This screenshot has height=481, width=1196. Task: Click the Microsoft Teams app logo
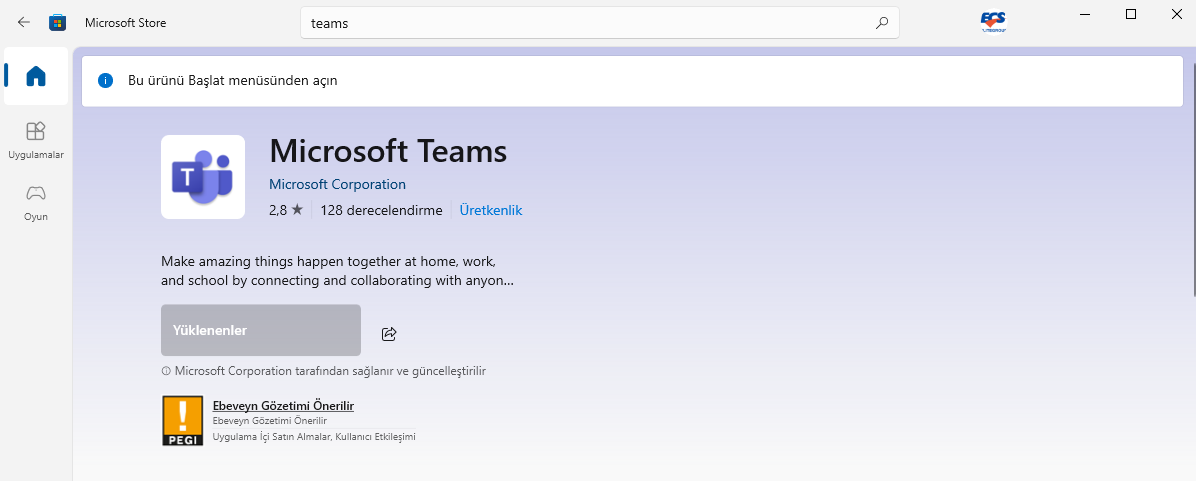pos(203,177)
